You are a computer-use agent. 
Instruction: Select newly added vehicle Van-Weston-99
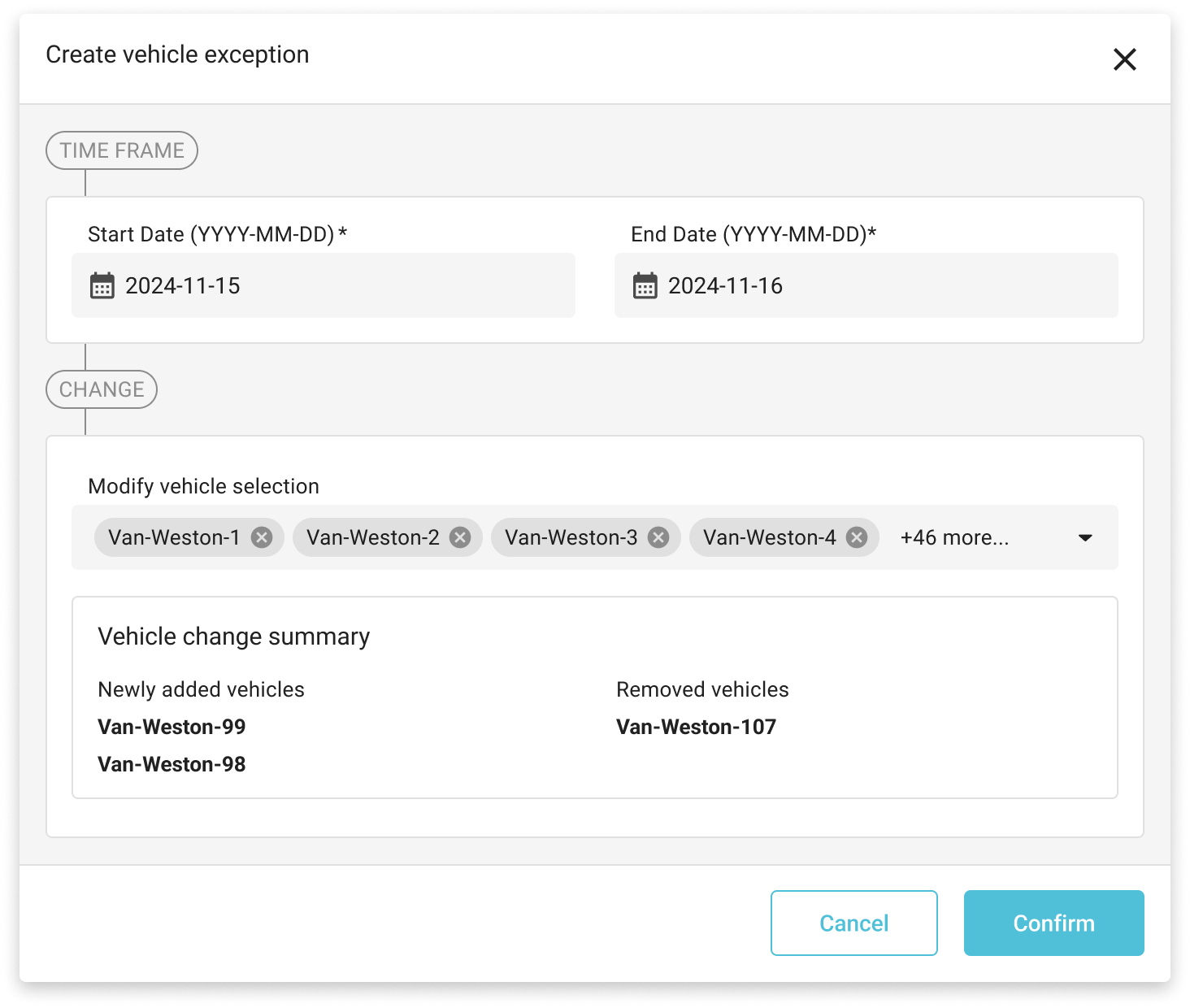click(172, 727)
